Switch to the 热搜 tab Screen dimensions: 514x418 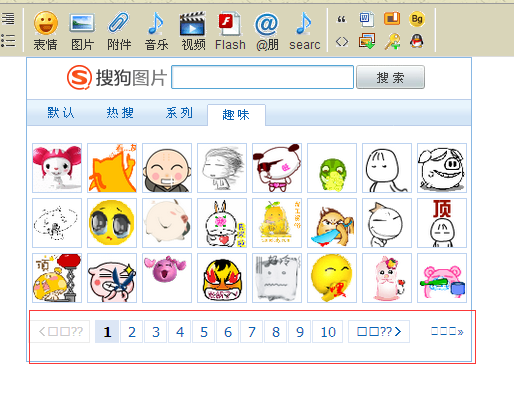(x=120, y=113)
